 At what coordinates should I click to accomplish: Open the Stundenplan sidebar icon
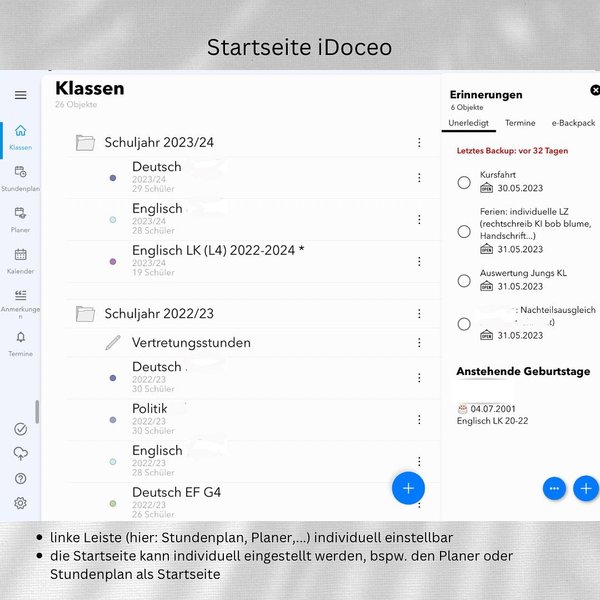pyautogui.click(x=20, y=171)
